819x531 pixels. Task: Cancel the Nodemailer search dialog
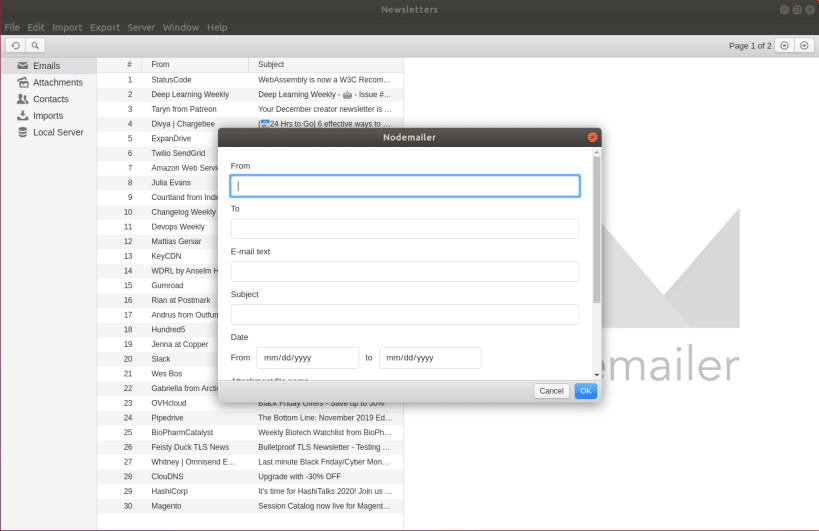point(551,391)
